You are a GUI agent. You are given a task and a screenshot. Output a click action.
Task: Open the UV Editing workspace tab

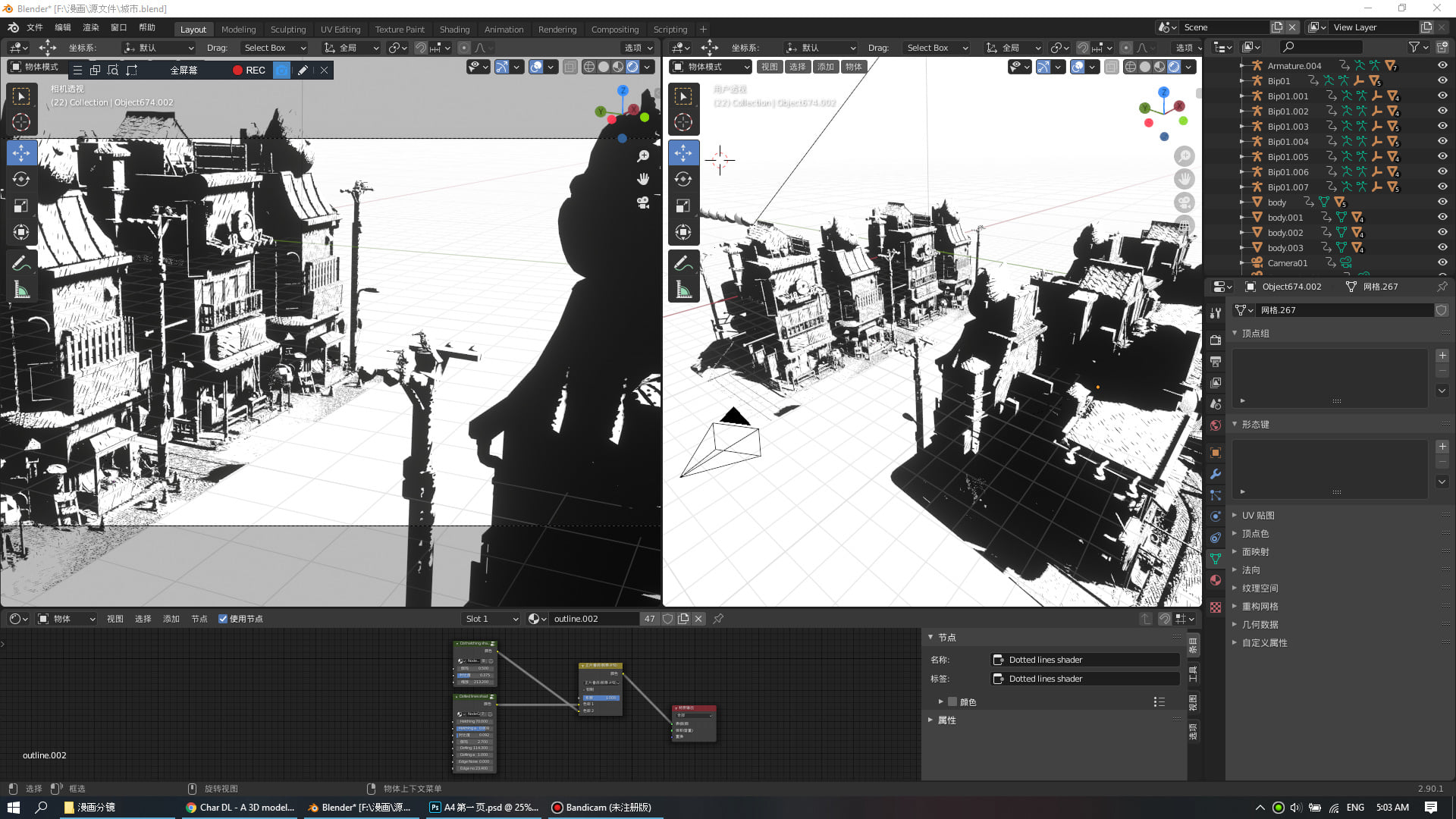[340, 30]
